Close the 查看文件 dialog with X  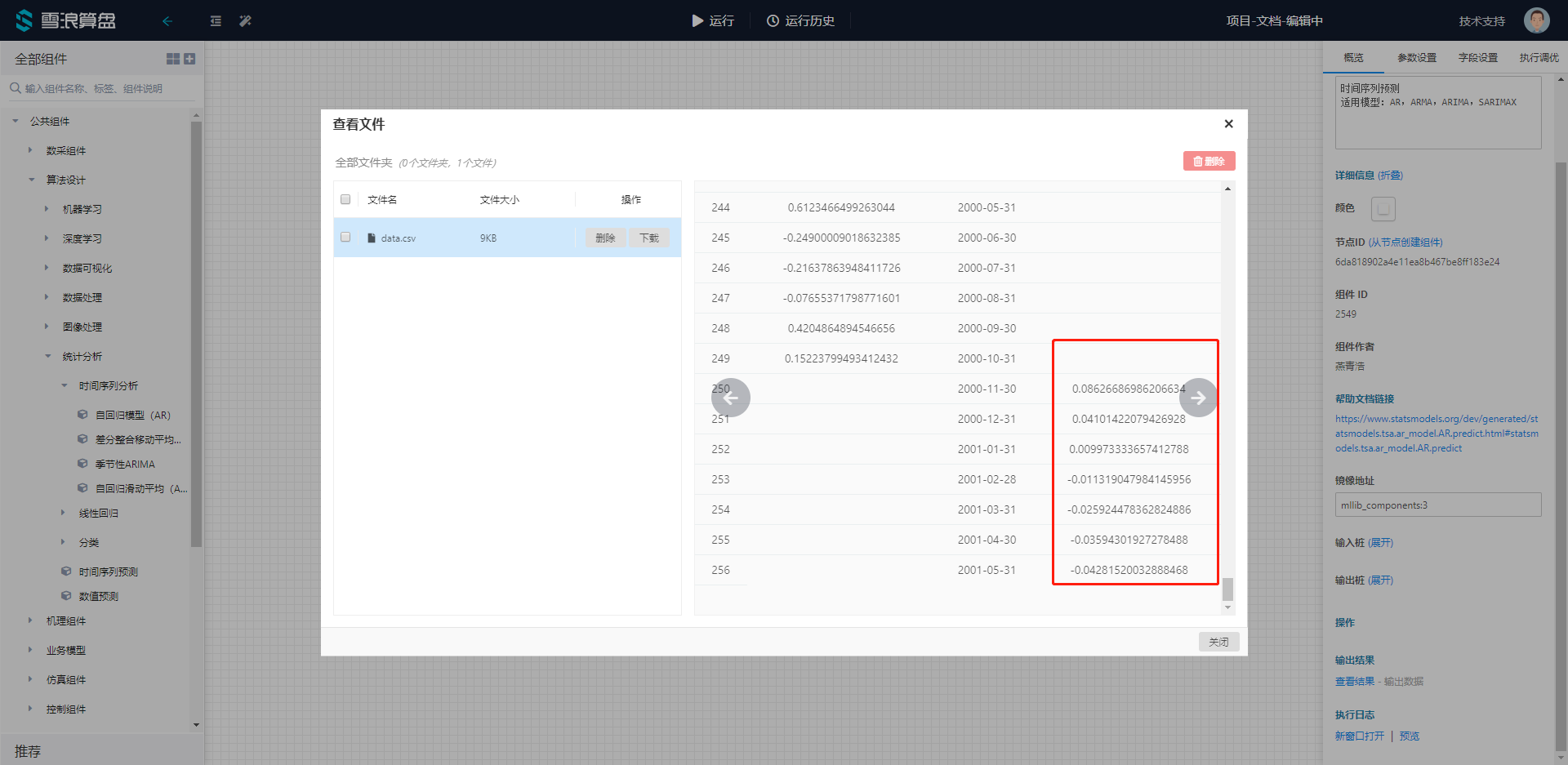[1228, 124]
